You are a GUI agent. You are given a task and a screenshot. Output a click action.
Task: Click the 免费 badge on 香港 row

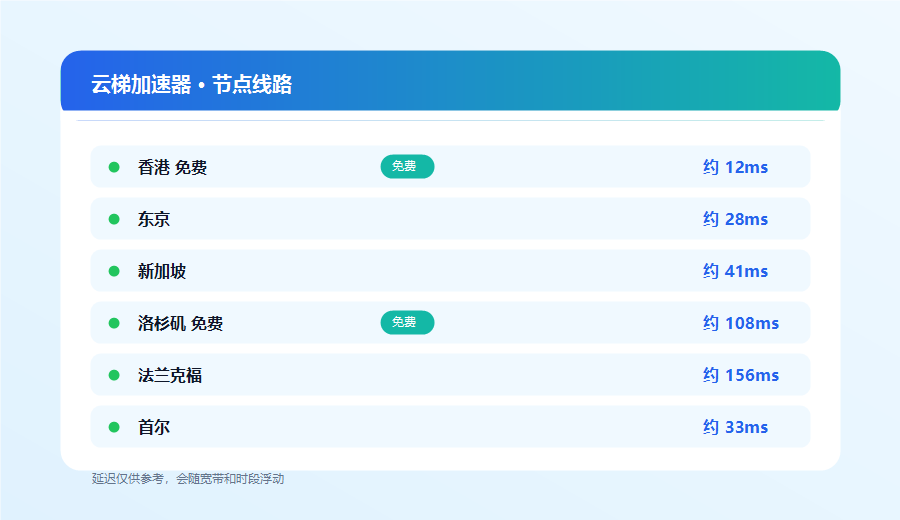point(408,166)
